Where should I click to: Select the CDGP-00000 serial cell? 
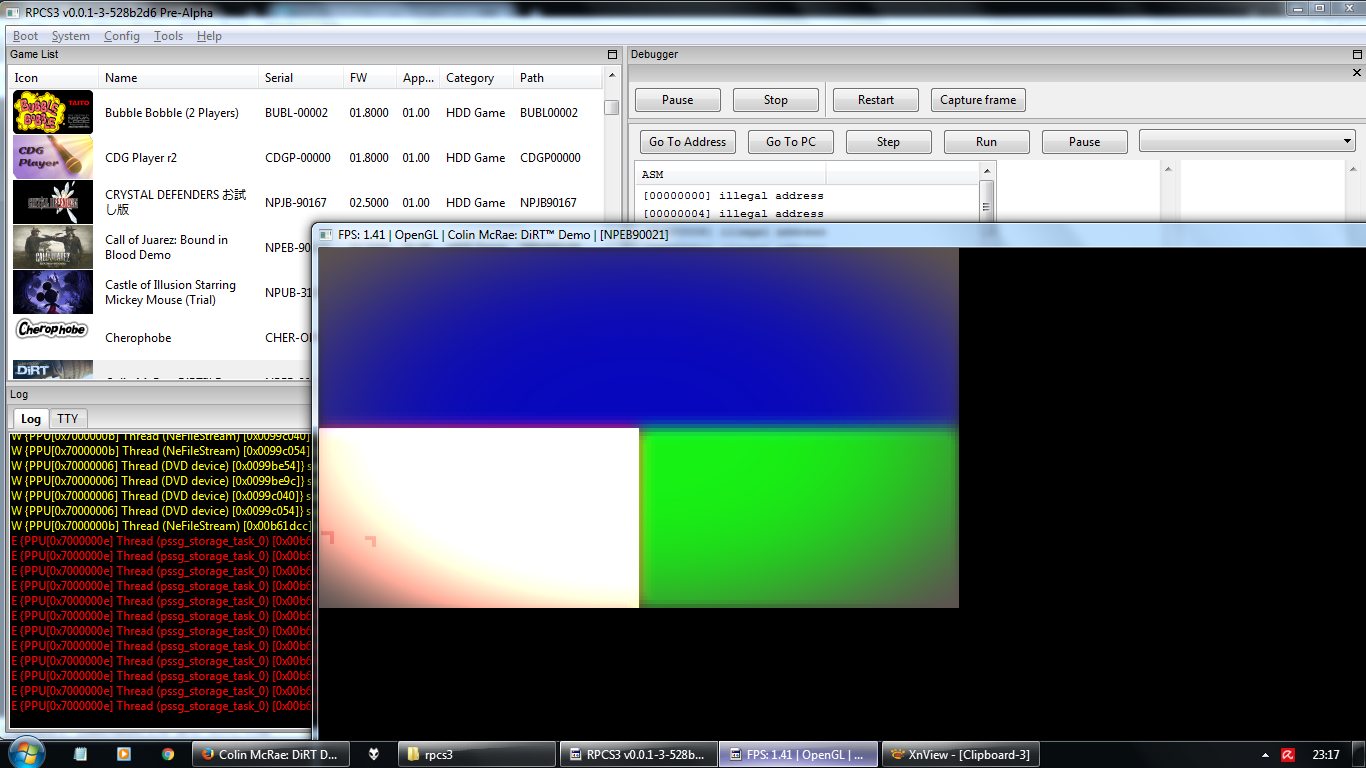pyautogui.click(x=297, y=158)
